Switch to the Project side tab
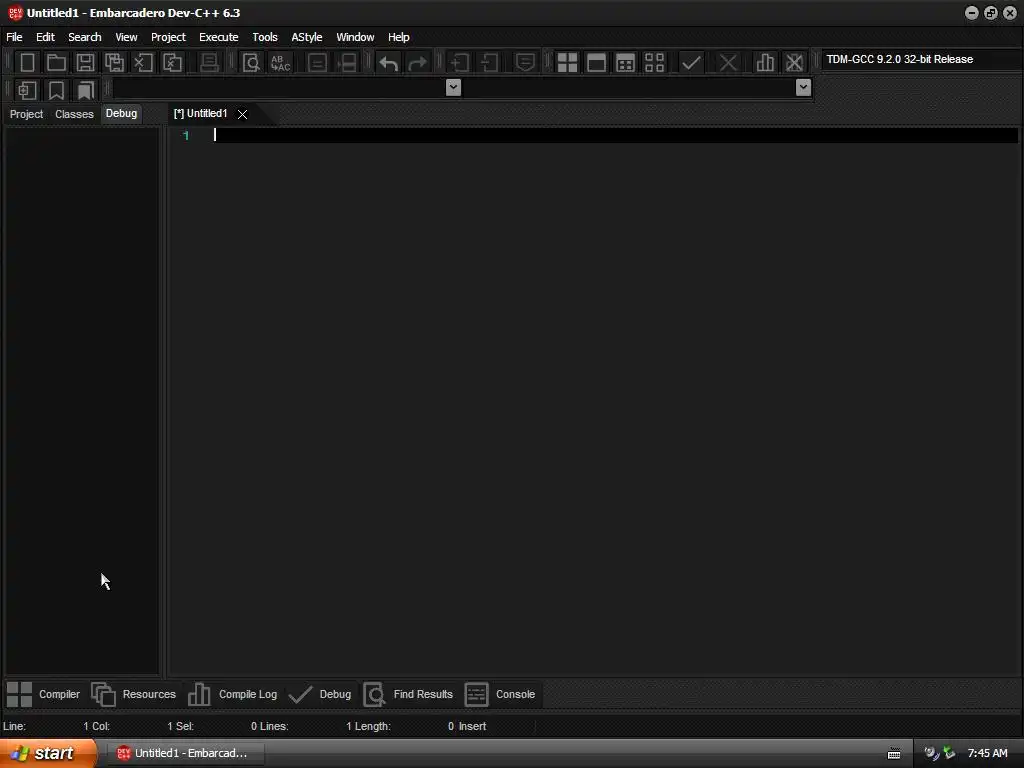This screenshot has width=1024, height=768. click(26, 114)
